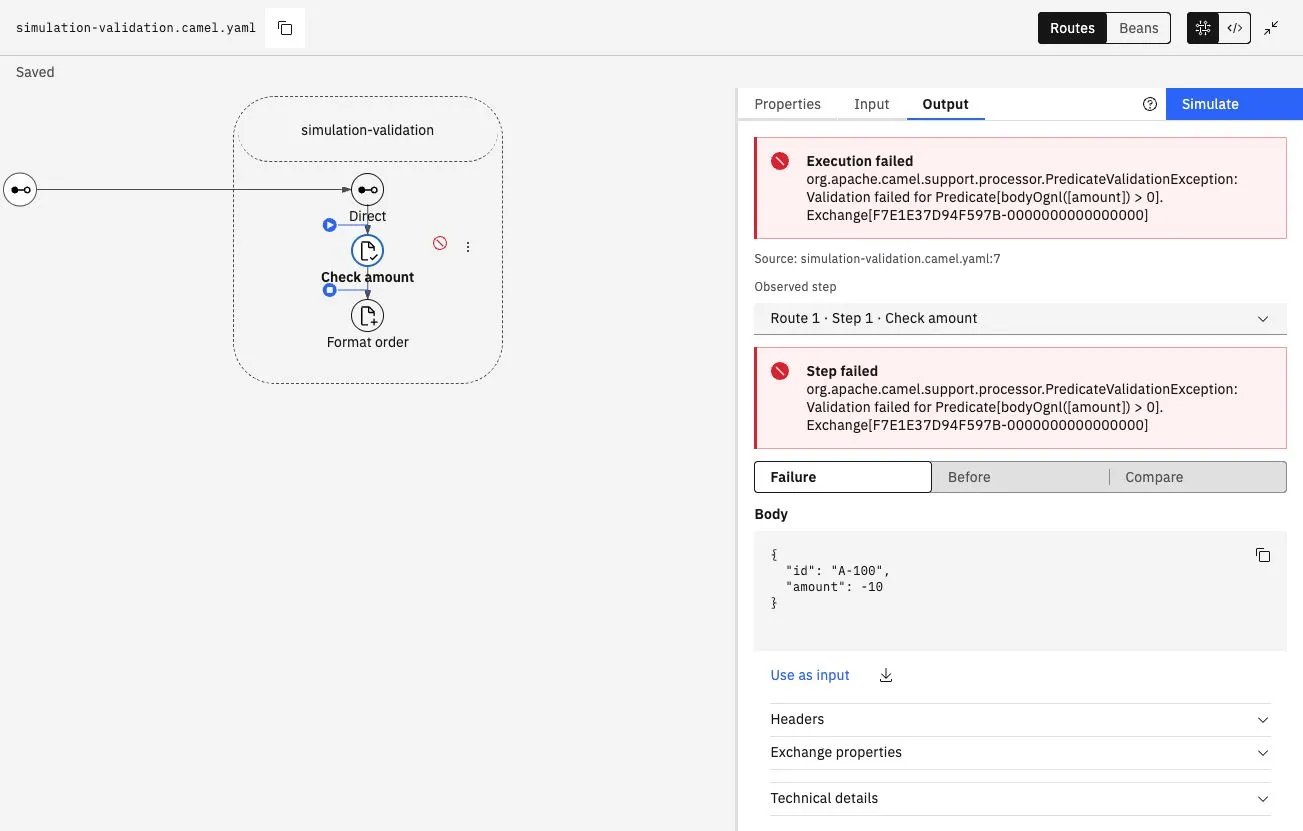Click inside the Body JSON output area
Screen dimensions: 1303x831
1020,591
